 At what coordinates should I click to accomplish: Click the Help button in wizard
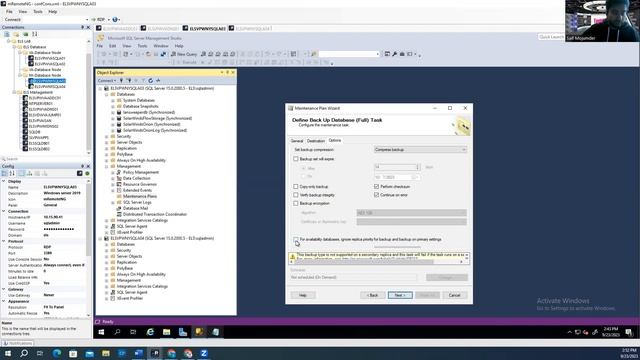pyautogui.click(x=303, y=295)
